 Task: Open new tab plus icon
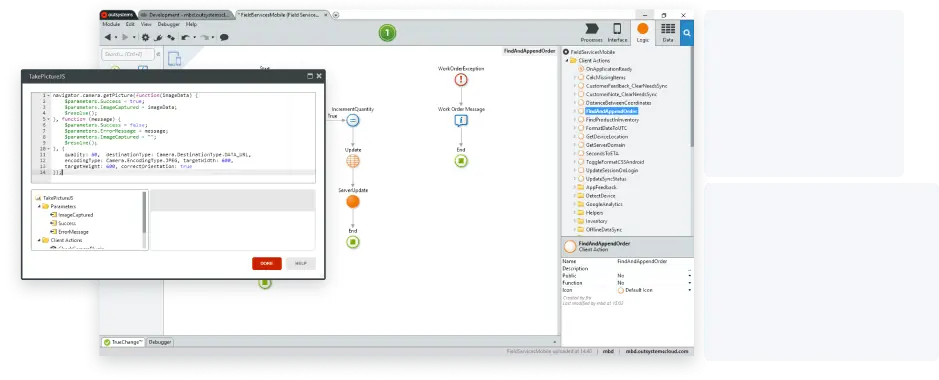click(x=336, y=15)
